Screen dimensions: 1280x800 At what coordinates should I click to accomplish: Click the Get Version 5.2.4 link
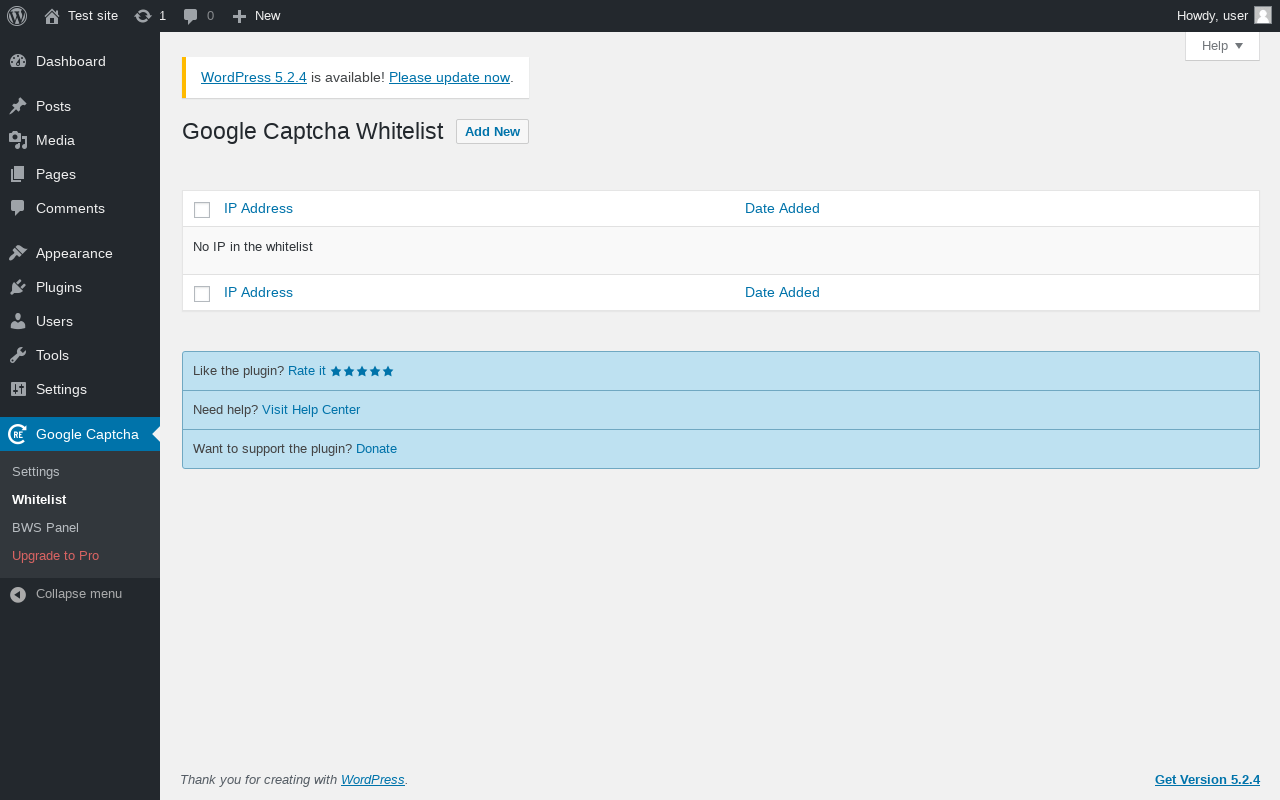1207,779
